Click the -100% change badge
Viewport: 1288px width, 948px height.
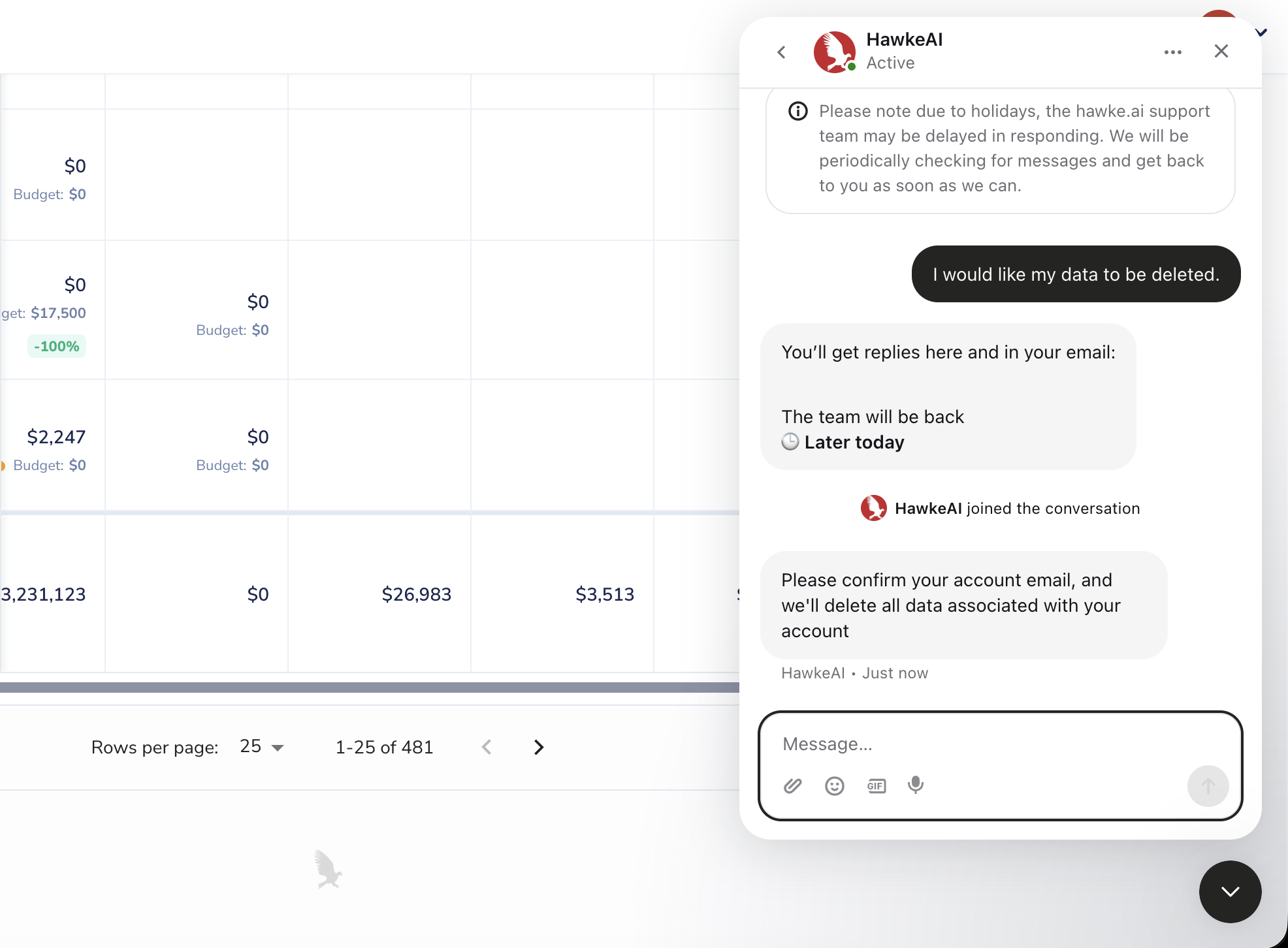coord(57,346)
